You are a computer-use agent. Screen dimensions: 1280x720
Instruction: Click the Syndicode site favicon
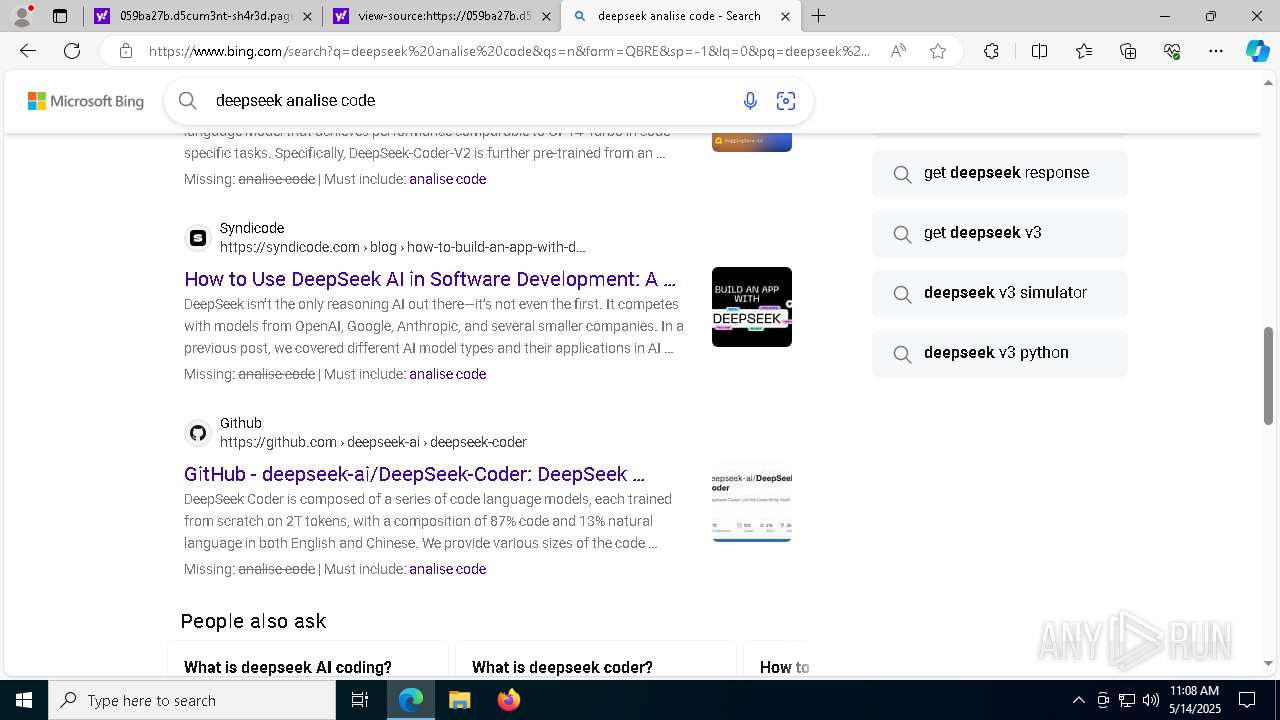coord(198,238)
